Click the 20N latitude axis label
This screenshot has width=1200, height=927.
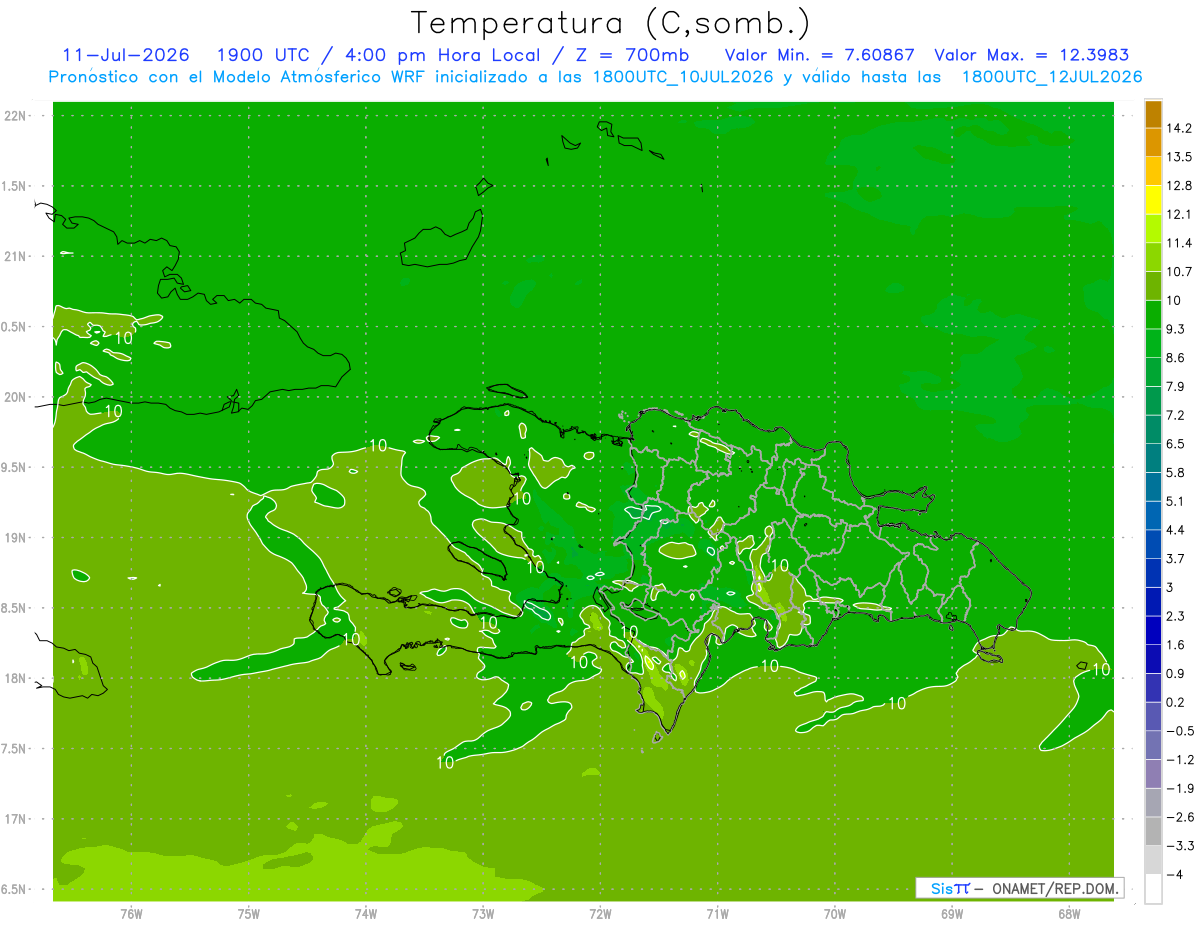click(x=16, y=397)
